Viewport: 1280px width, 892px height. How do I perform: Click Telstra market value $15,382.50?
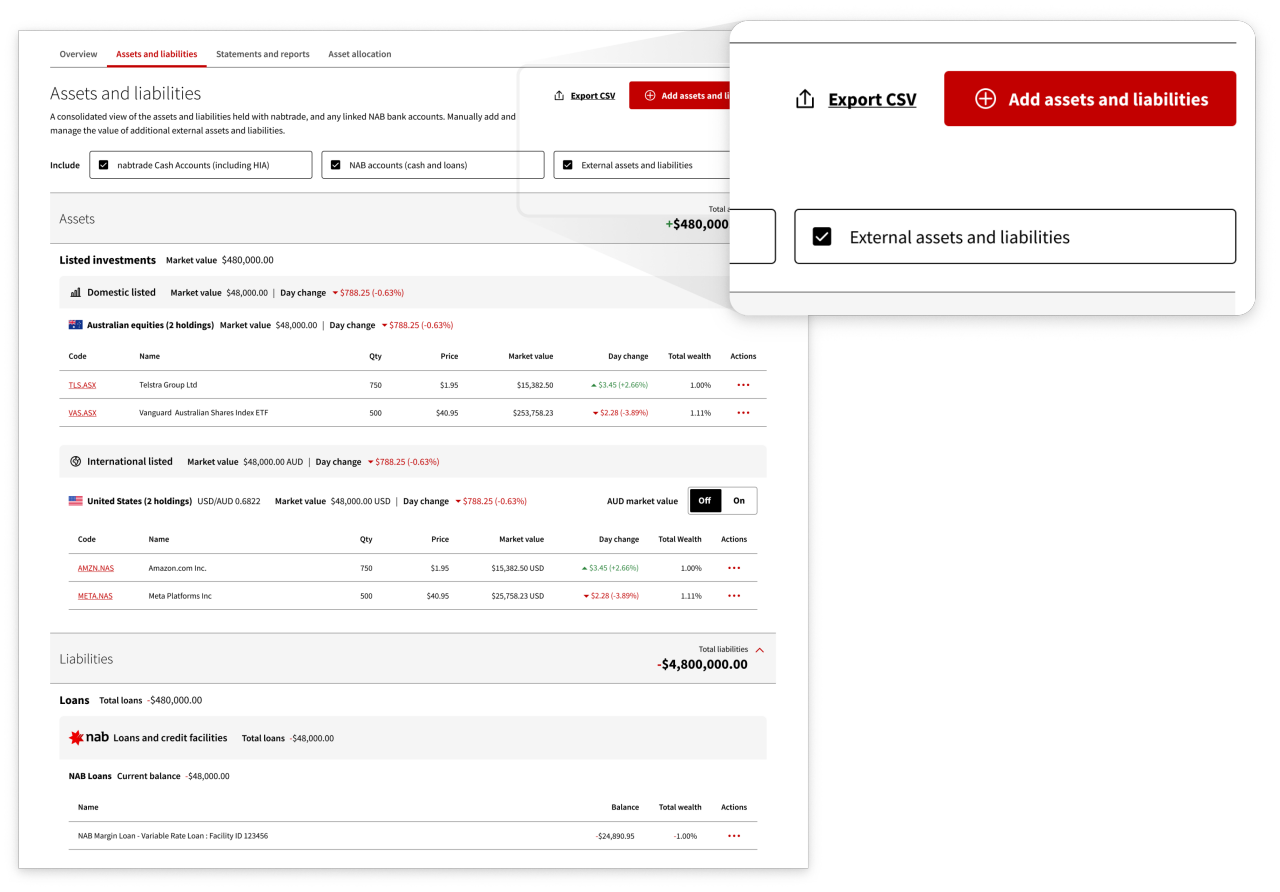pos(535,385)
